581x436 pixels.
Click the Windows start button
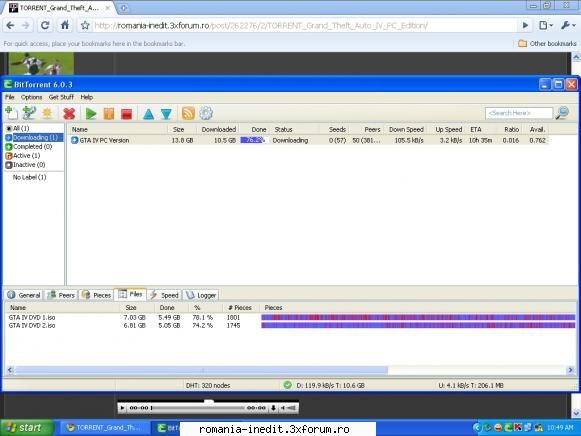(26, 428)
